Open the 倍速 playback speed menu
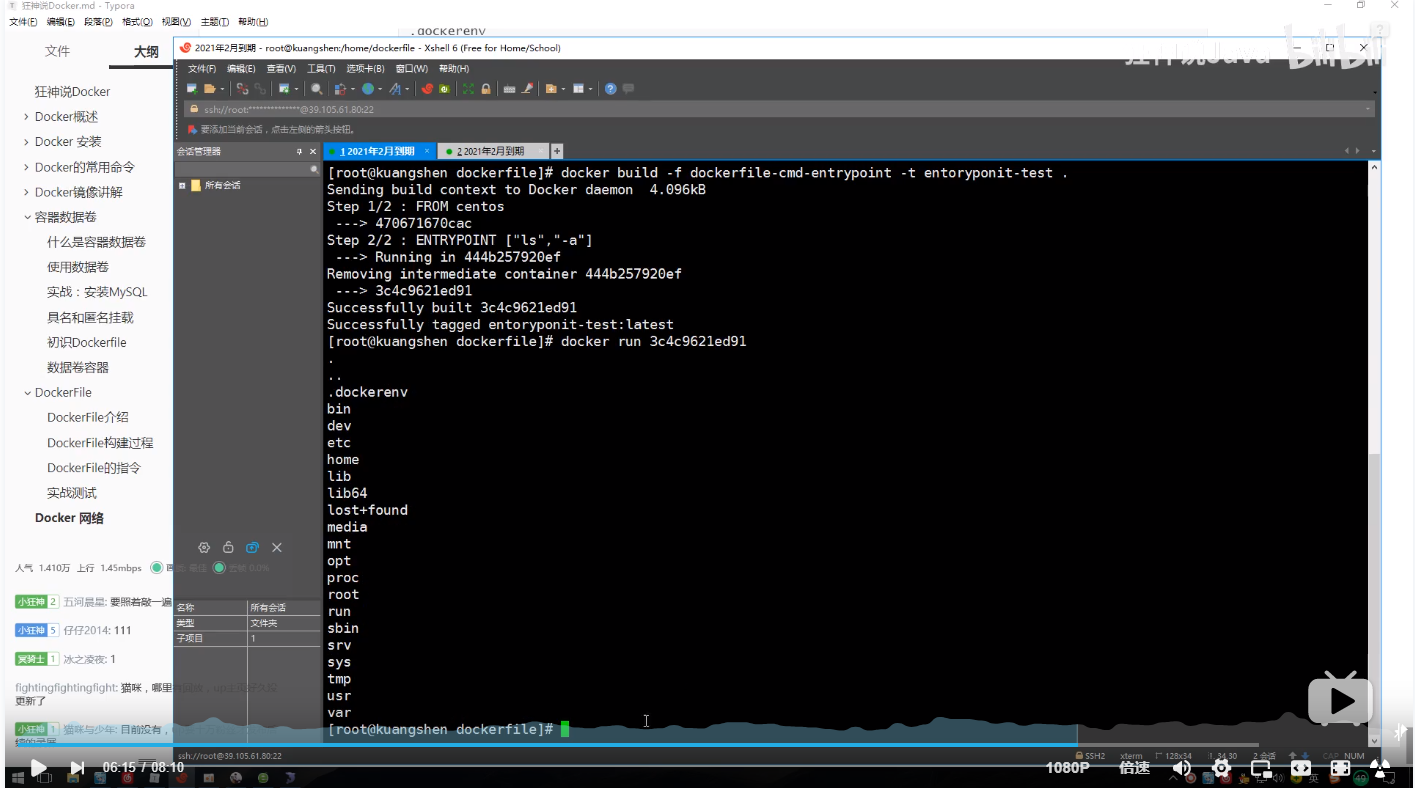 pyautogui.click(x=1134, y=768)
